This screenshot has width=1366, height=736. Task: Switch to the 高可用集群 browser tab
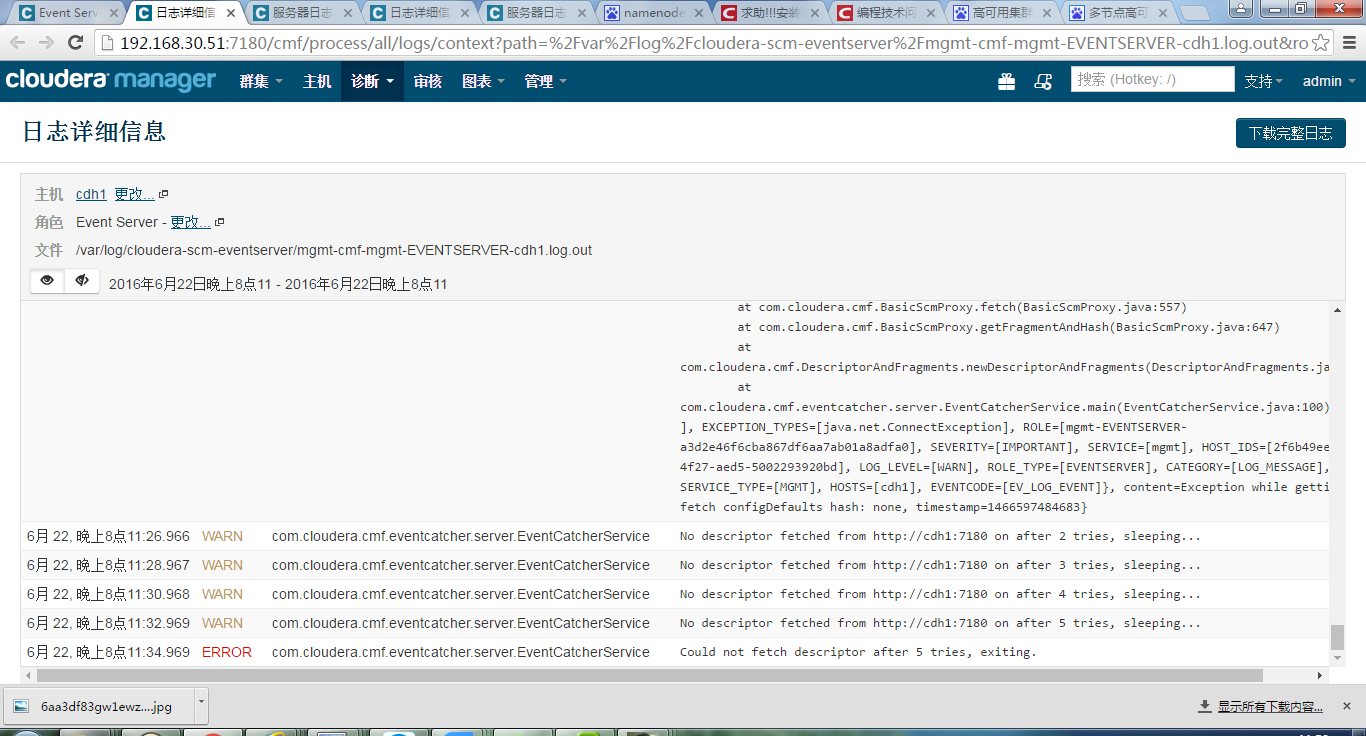point(1003,13)
